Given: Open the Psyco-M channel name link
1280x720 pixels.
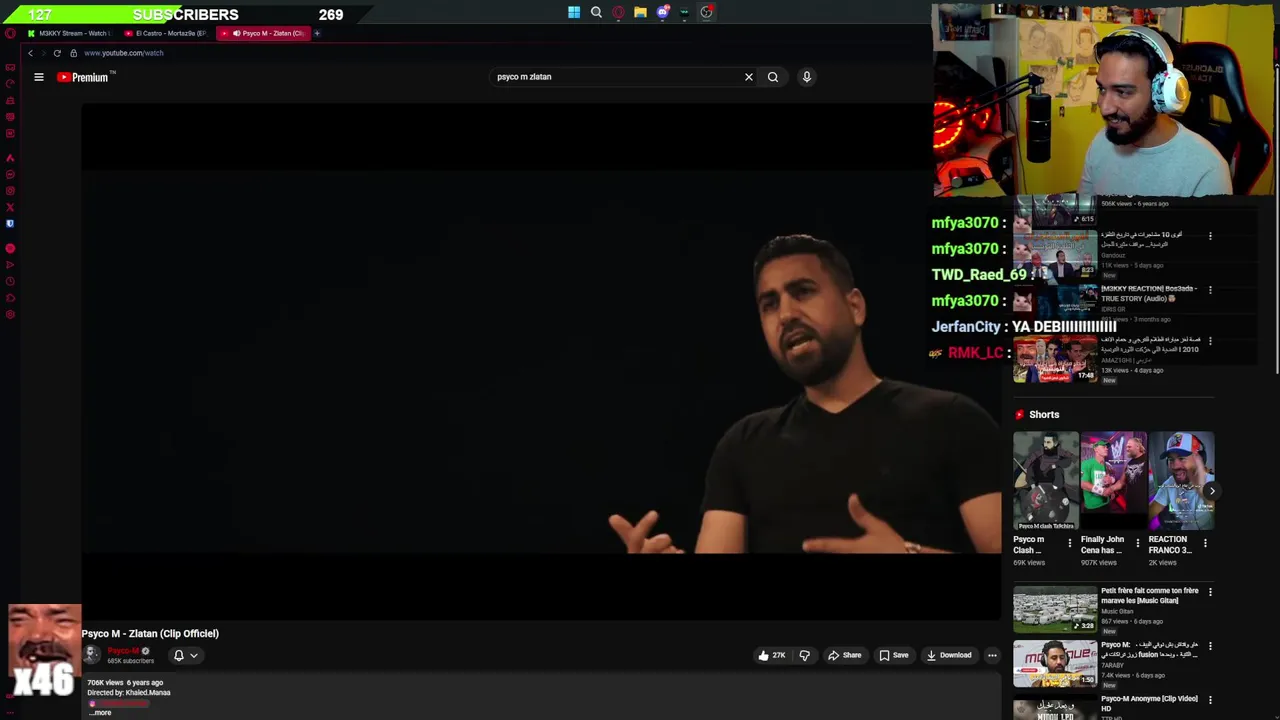Looking at the screenshot, I should point(123,651).
